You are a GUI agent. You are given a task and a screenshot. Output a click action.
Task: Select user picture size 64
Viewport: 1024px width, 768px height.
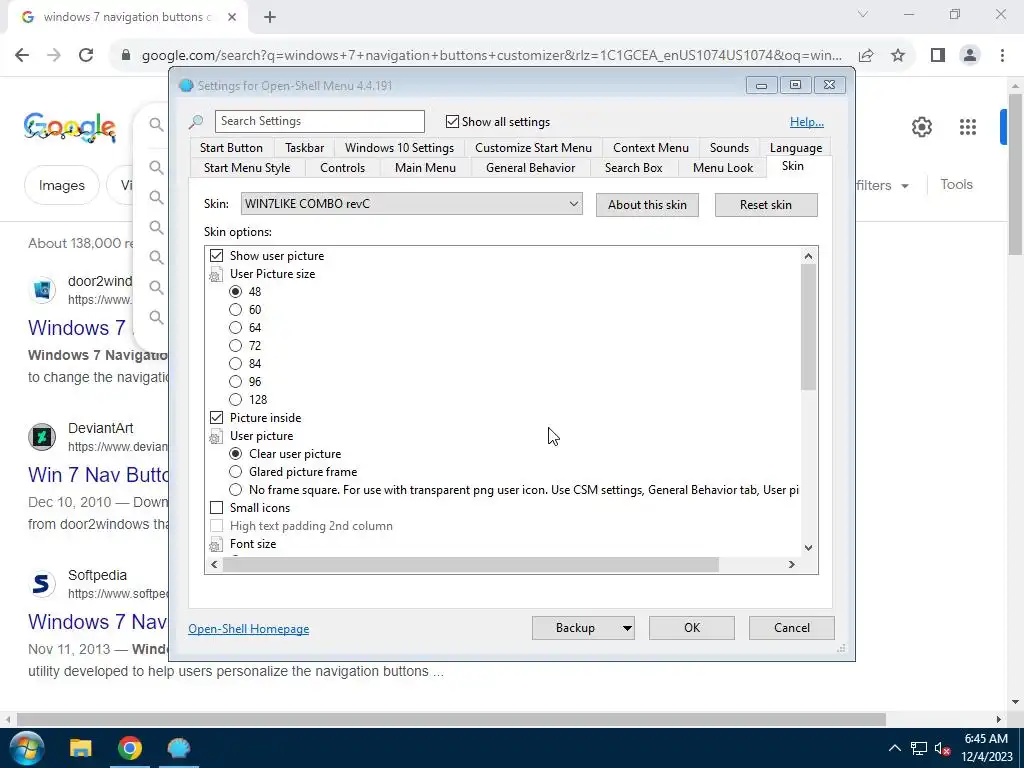235,327
